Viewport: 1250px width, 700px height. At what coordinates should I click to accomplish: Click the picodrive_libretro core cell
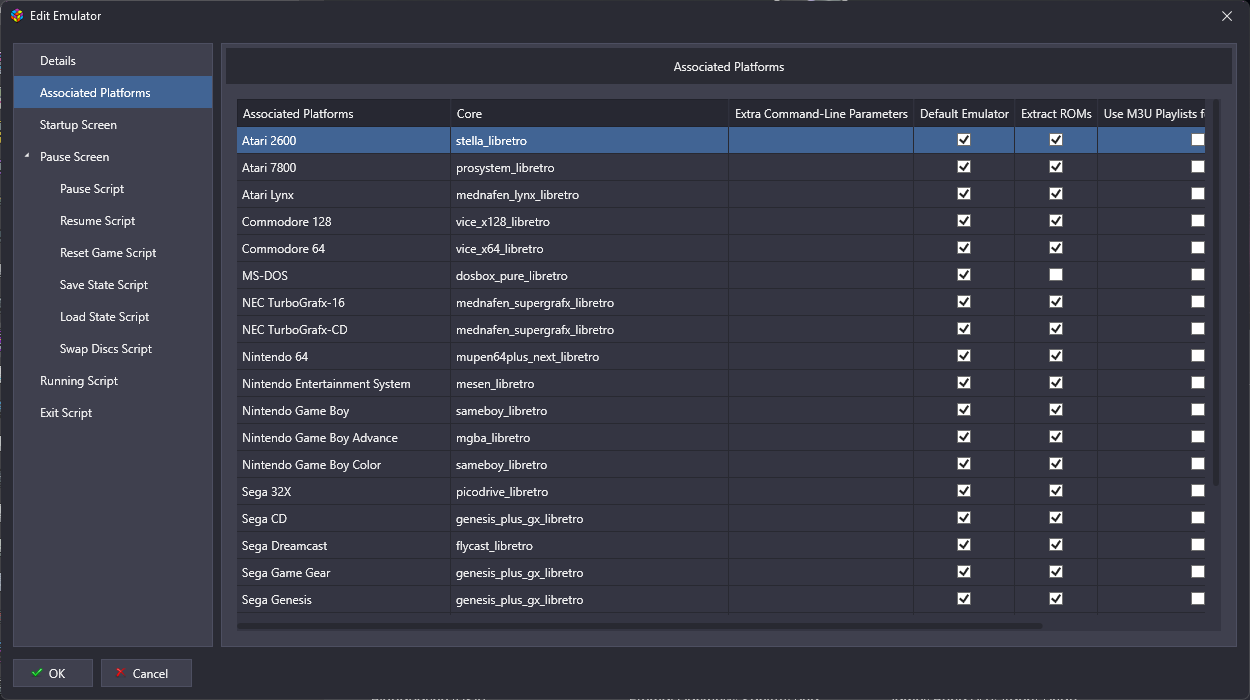[589, 491]
